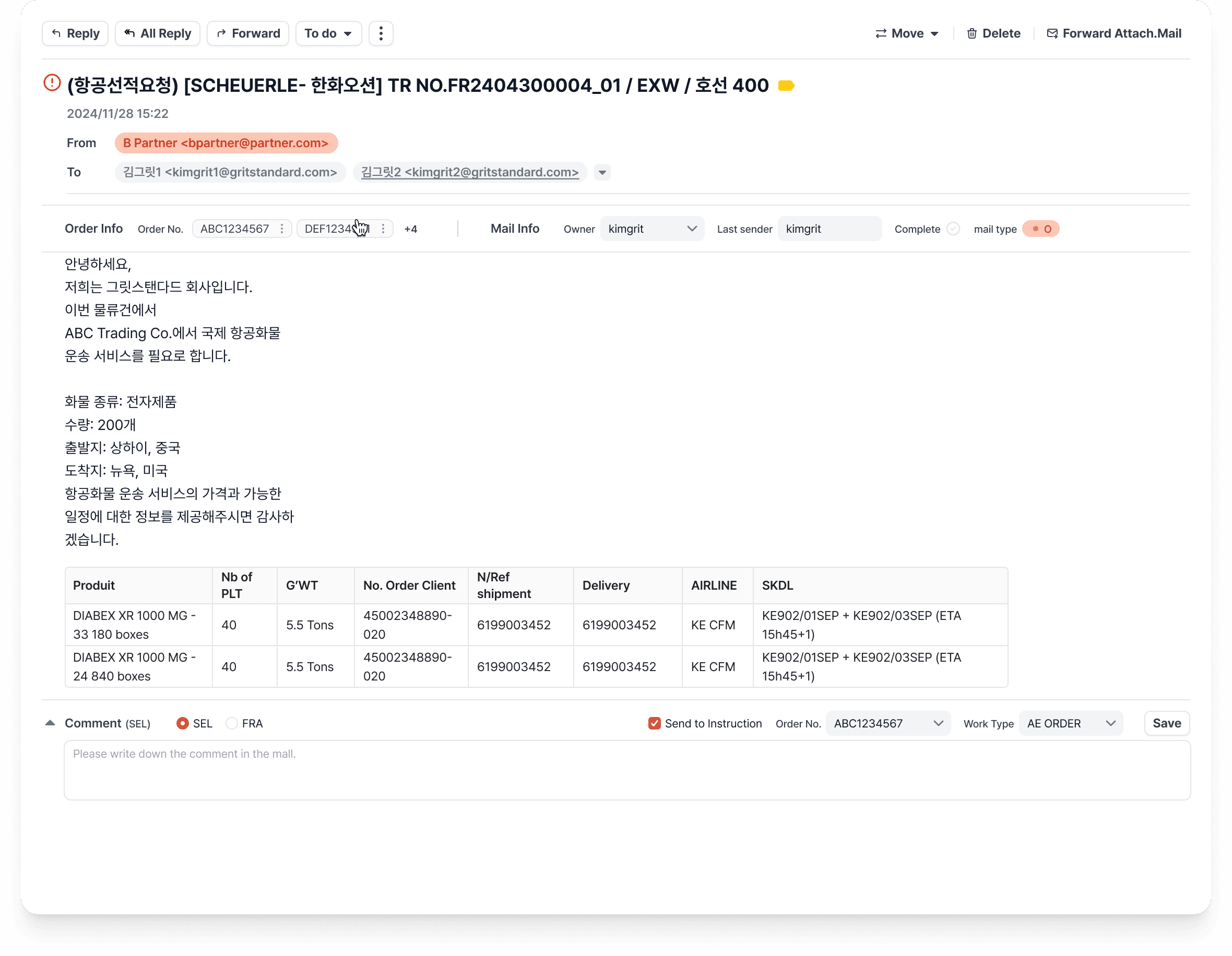Toggle the Complete check circle

click(953, 229)
